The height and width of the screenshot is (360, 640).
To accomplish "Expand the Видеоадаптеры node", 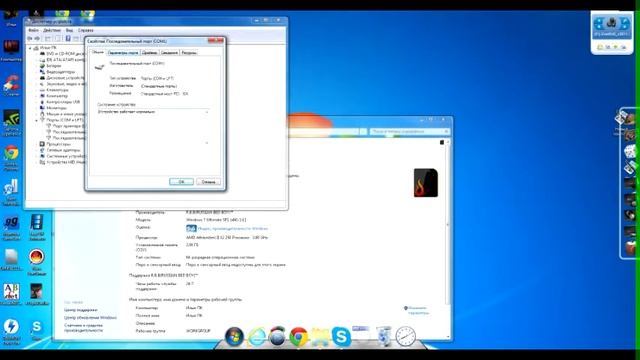I will pos(36,72).
